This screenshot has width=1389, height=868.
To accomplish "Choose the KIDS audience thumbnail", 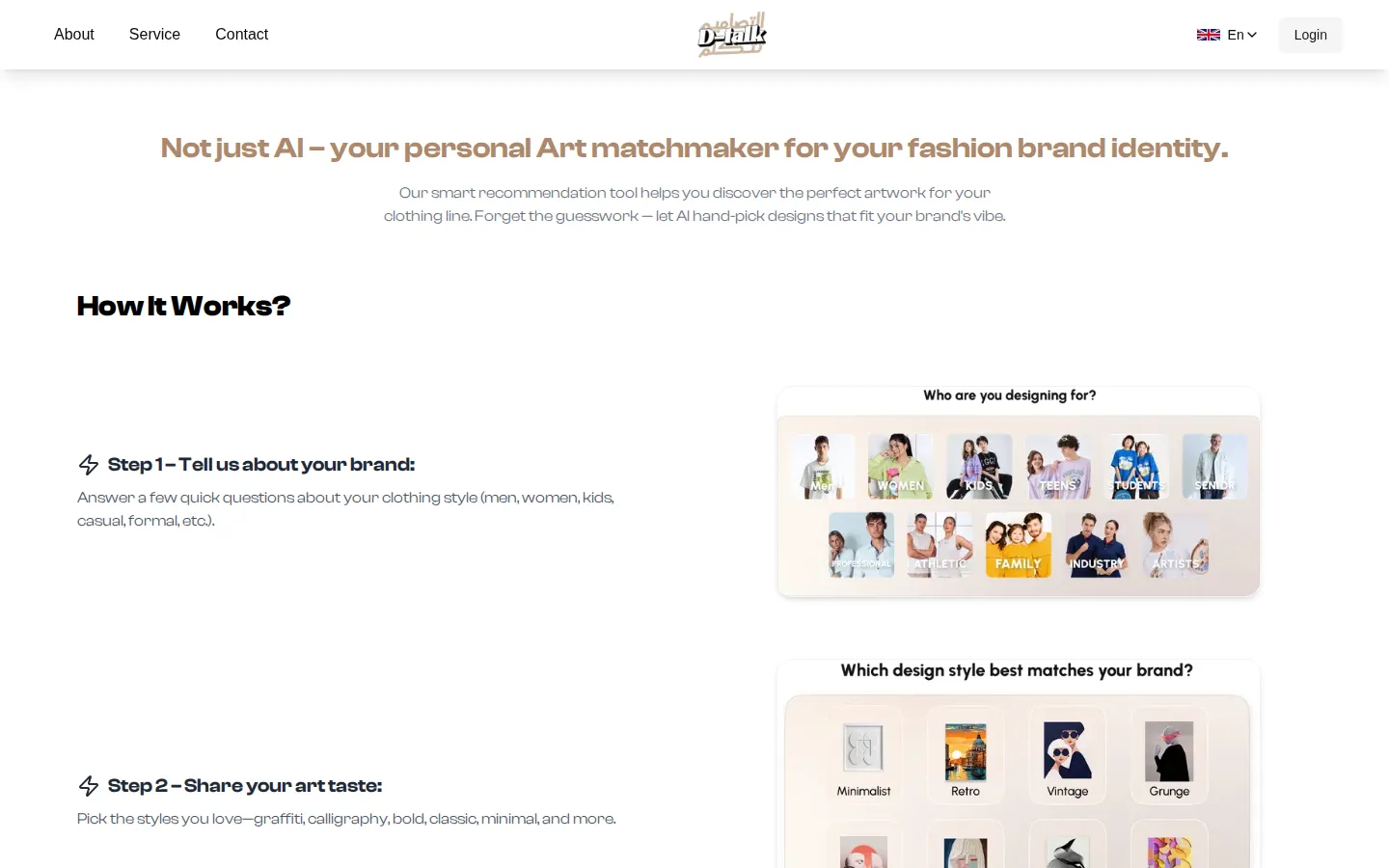I will click(x=979, y=467).
